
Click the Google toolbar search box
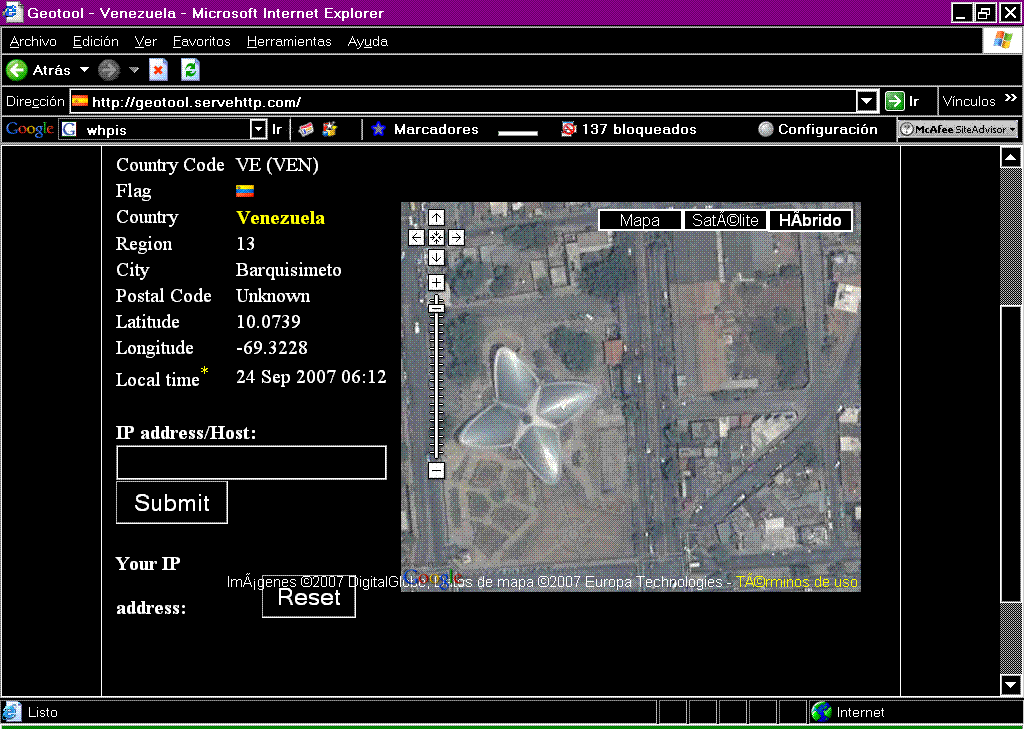(155, 129)
